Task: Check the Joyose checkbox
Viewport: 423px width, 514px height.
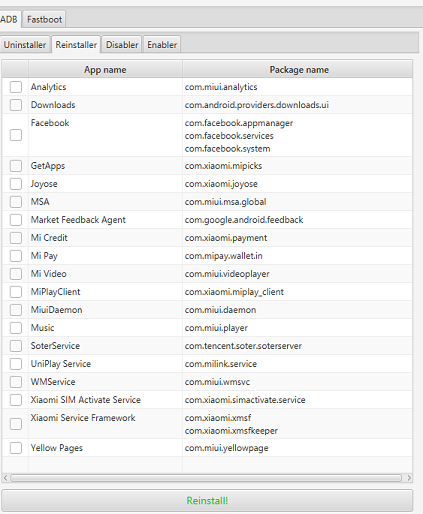Action: click(x=16, y=184)
